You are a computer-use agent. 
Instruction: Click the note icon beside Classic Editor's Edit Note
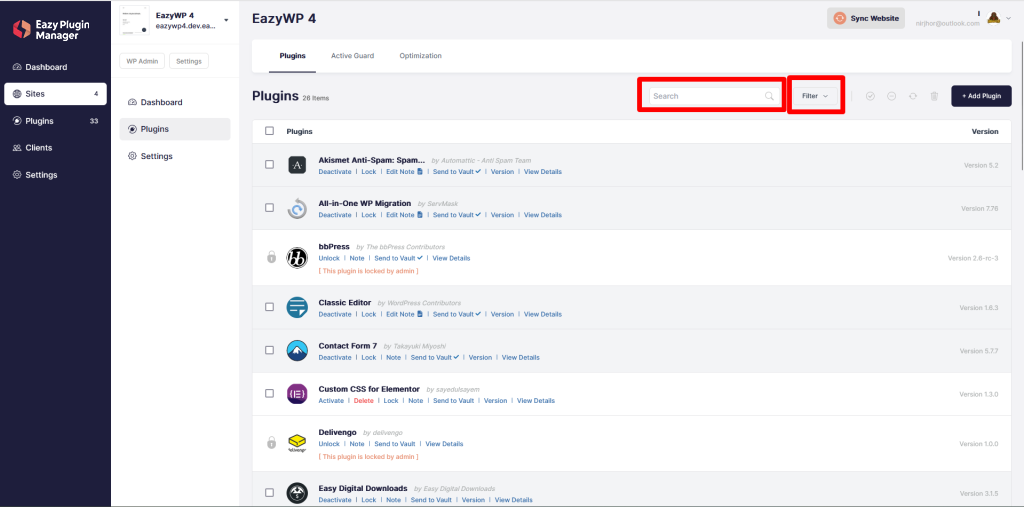[420, 314]
